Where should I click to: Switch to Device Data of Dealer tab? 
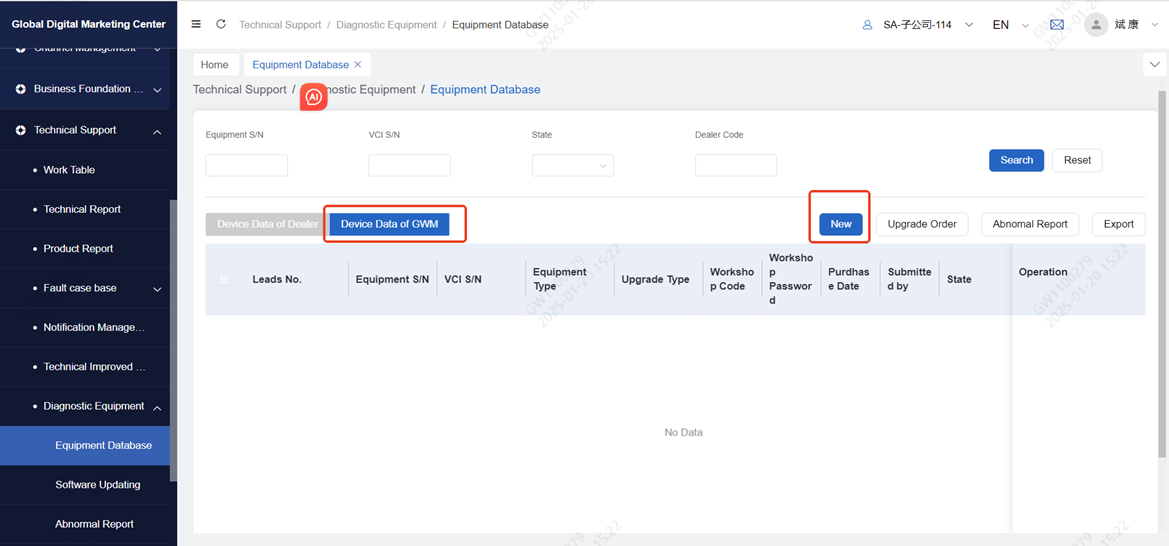click(267, 224)
